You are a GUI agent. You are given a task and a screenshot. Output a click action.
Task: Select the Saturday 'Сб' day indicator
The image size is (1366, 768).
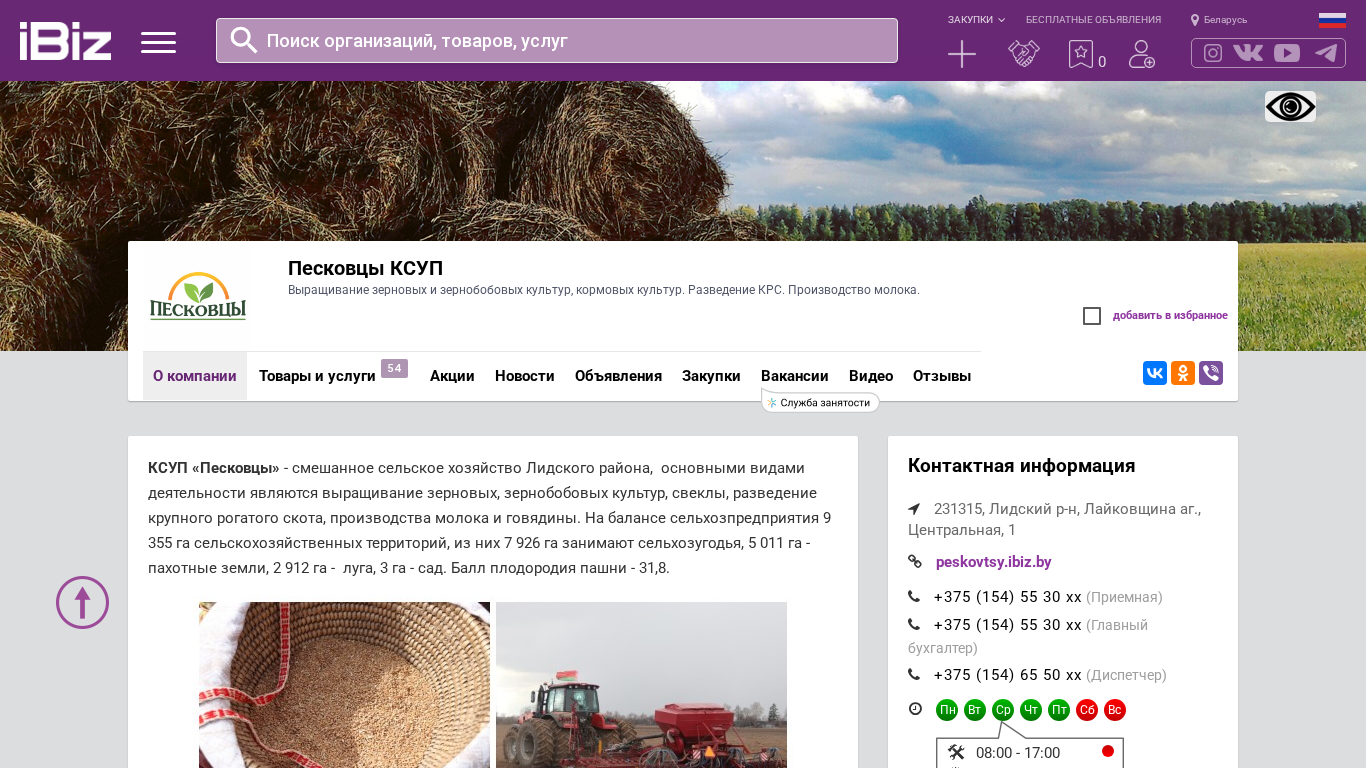tap(1087, 710)
